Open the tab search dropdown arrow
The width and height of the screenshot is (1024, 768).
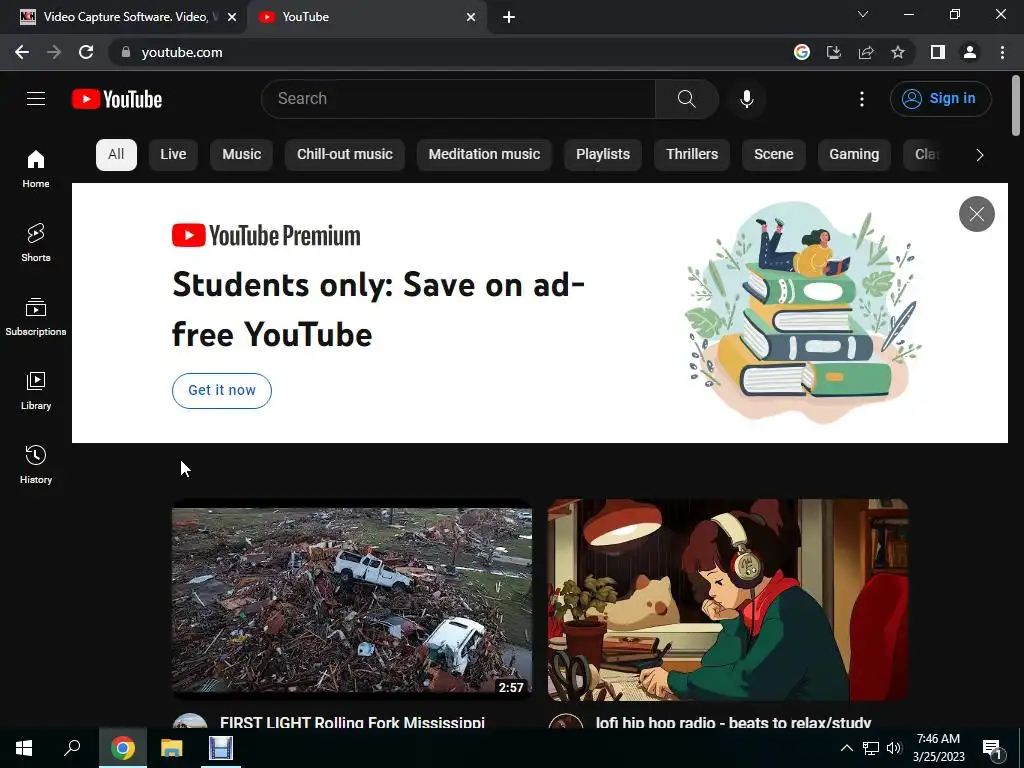[863, 14]
